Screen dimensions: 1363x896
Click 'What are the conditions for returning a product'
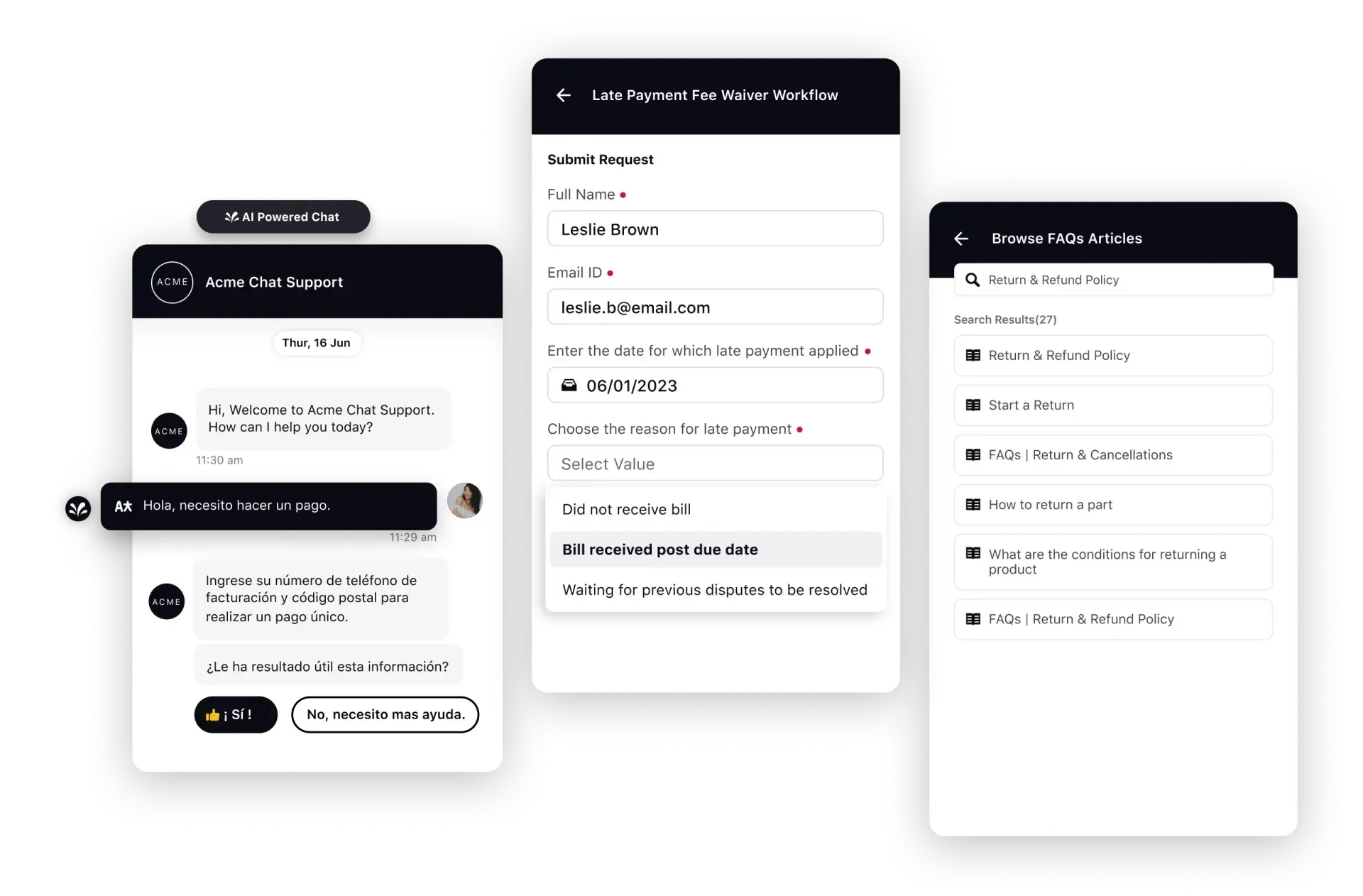(x=1108, y=561)
